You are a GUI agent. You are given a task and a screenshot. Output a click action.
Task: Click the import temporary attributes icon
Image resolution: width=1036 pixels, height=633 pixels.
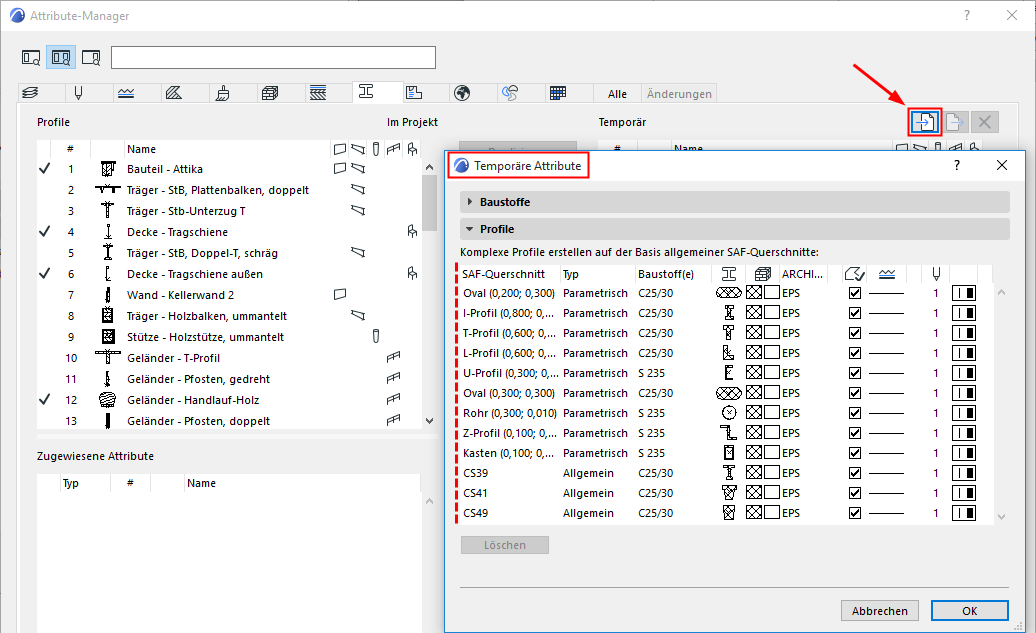924,122
